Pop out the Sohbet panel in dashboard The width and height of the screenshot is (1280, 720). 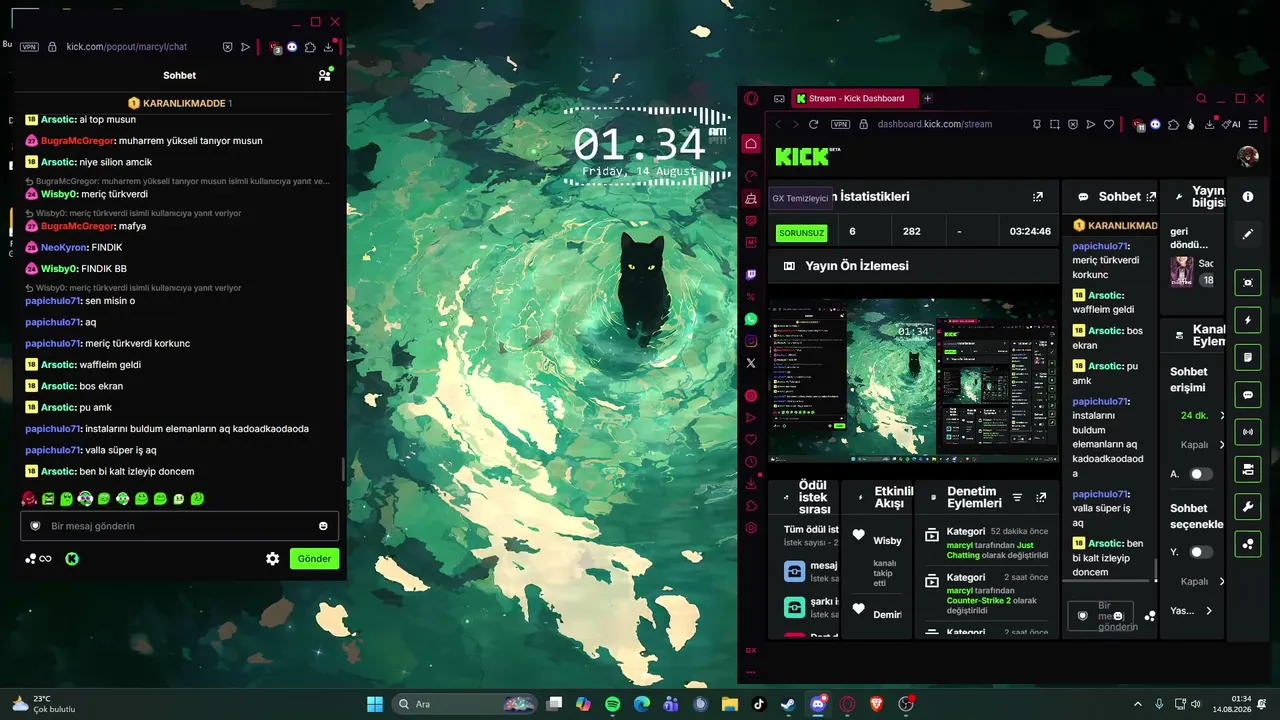[1151, 197]
